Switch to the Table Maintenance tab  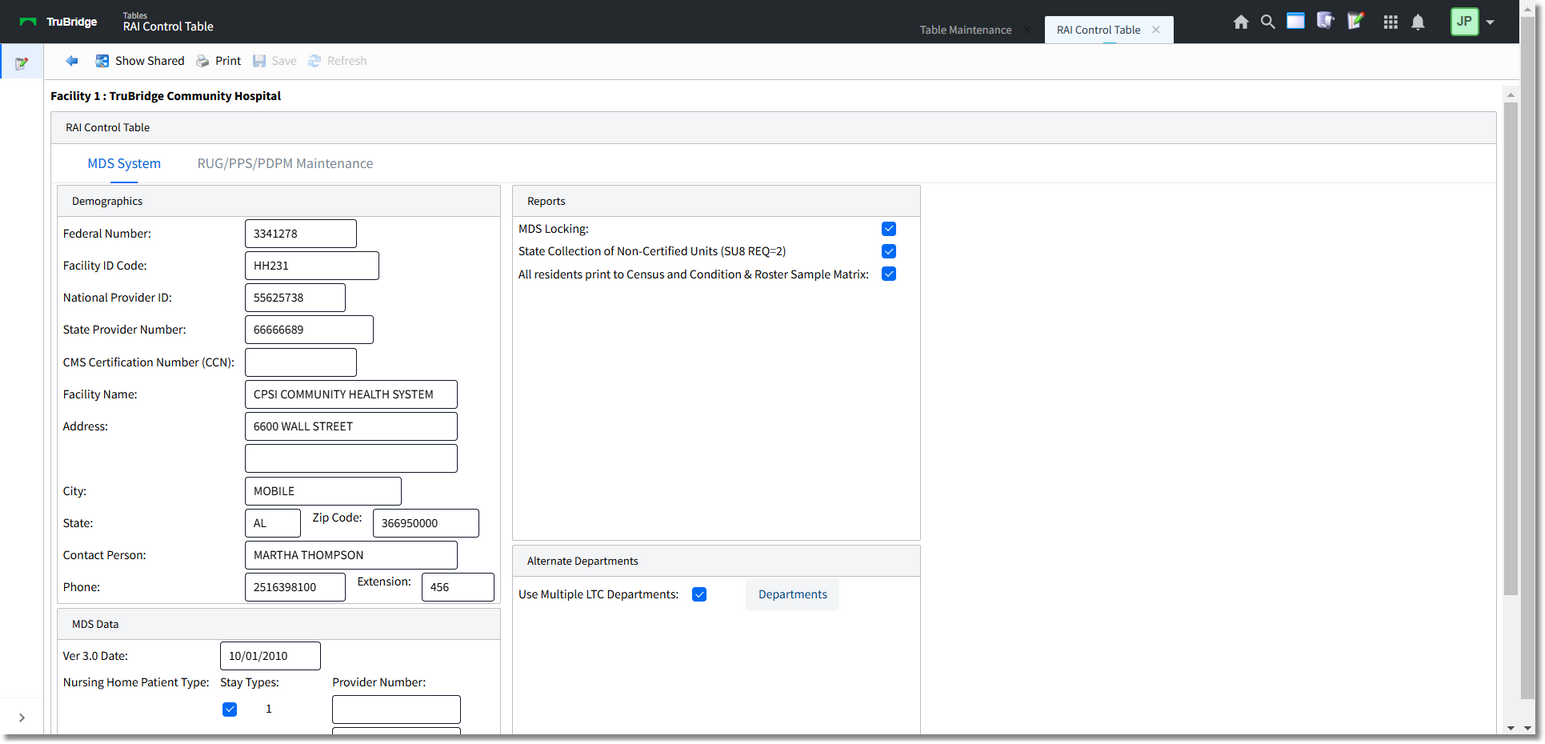tap(966, 30)
